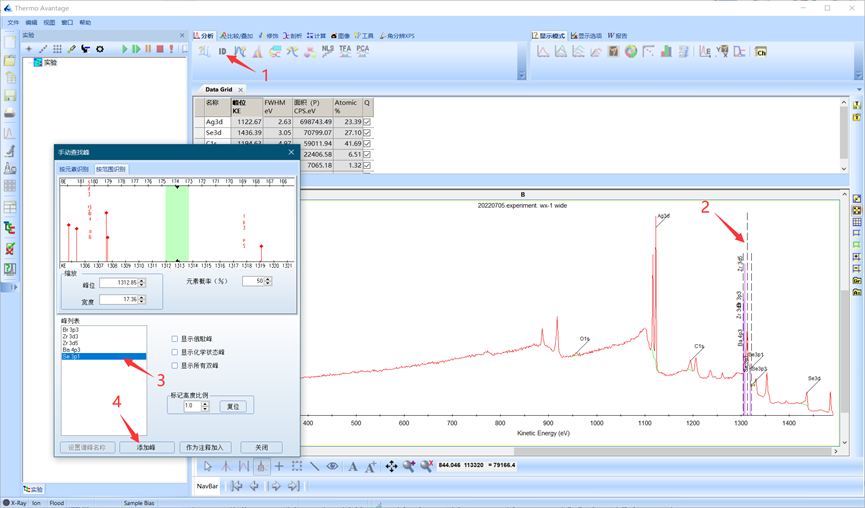The image size is (865, 508).
Task: Select Se 3p1 in the peak list
Action: (102, 356)
